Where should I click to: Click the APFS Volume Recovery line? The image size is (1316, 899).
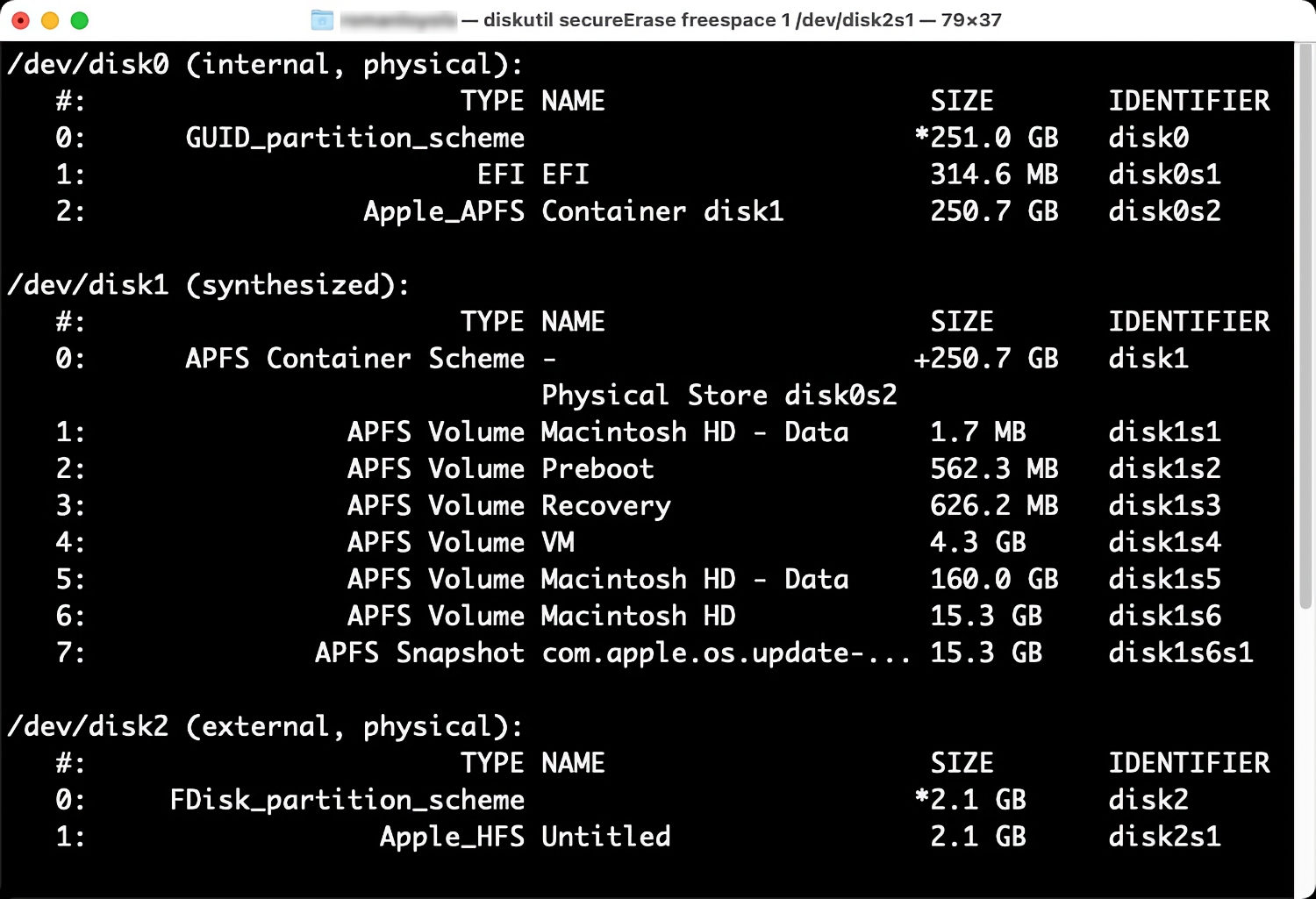(510, 505)
